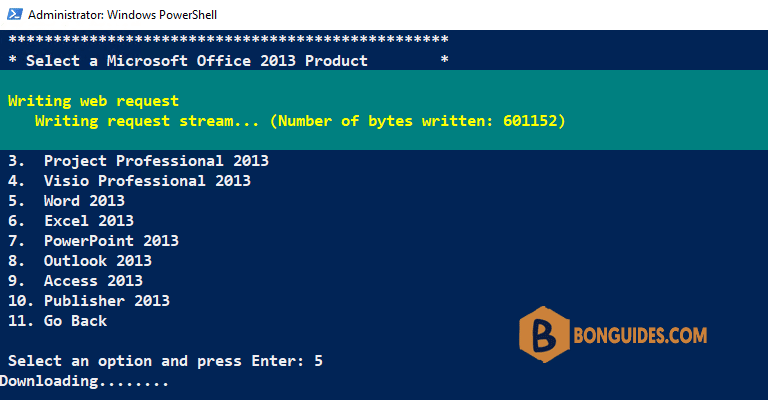The height and width of the screenshot is (400, 768).
Task: Click the Go Back option line
Action: 57,321
